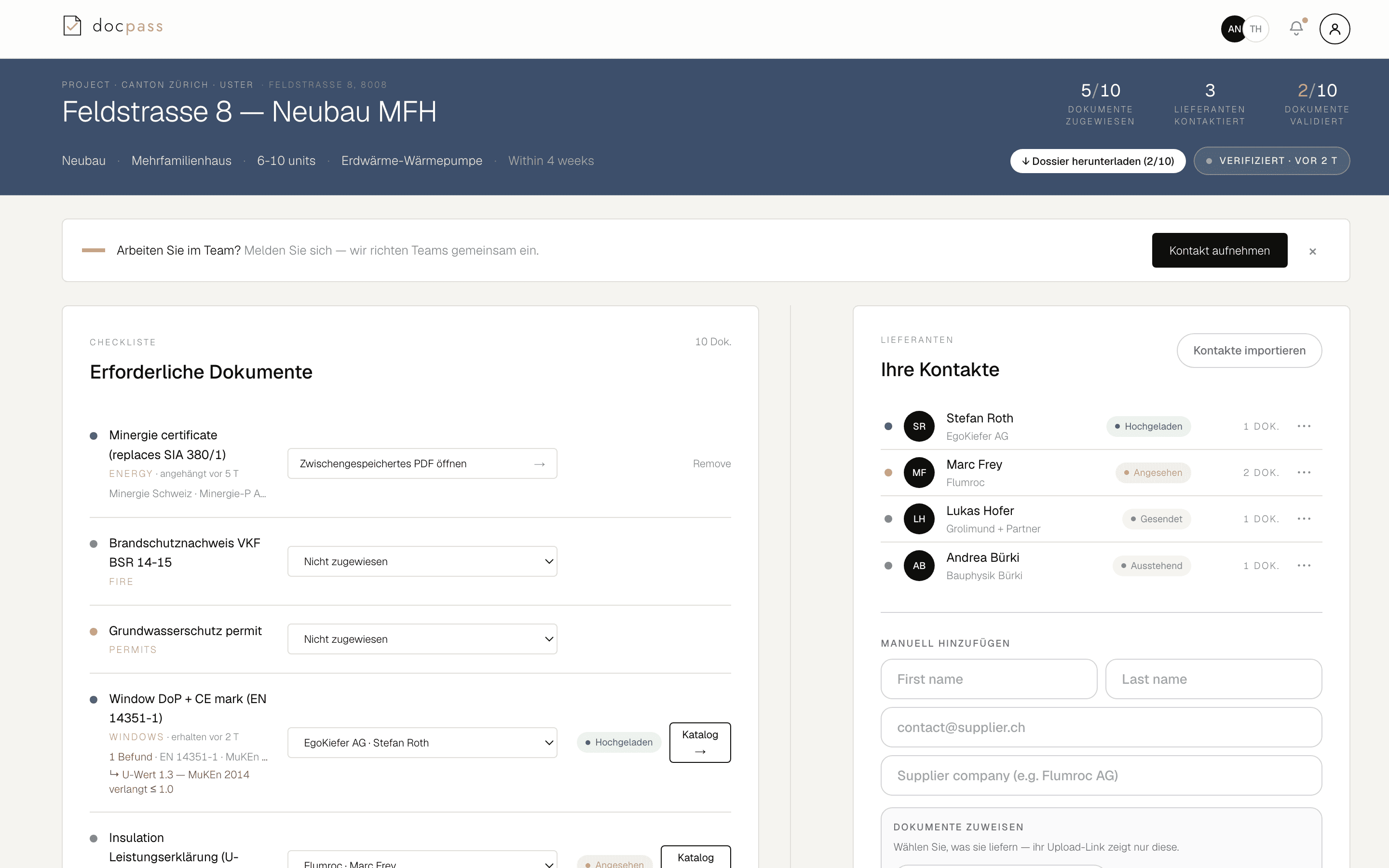The image size is (1389, 868).
Task: Click the Feldstrasse 8 — Neubau MFH heading
Action: (x=249, y=111)
